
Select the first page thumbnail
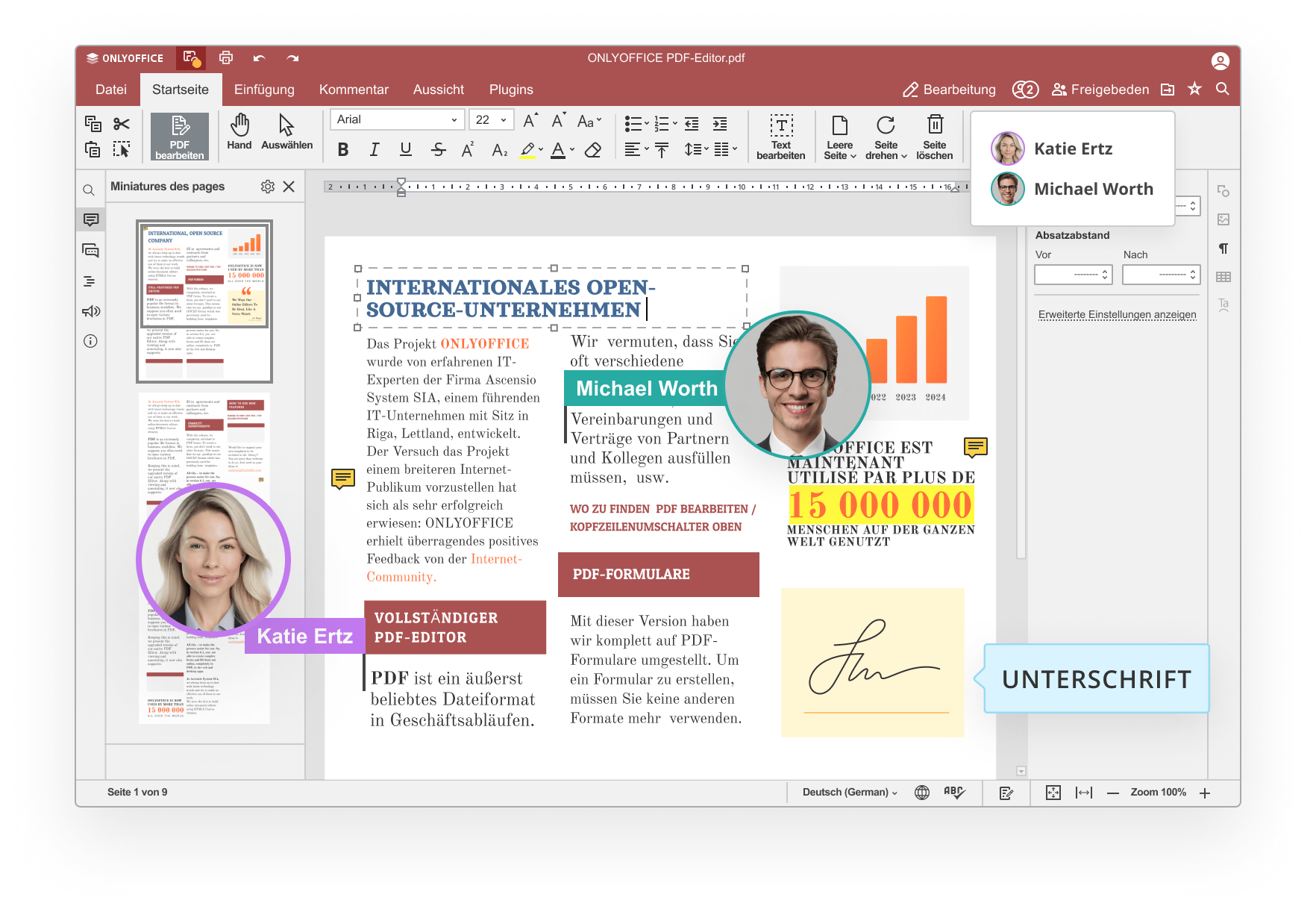point(204,301)
